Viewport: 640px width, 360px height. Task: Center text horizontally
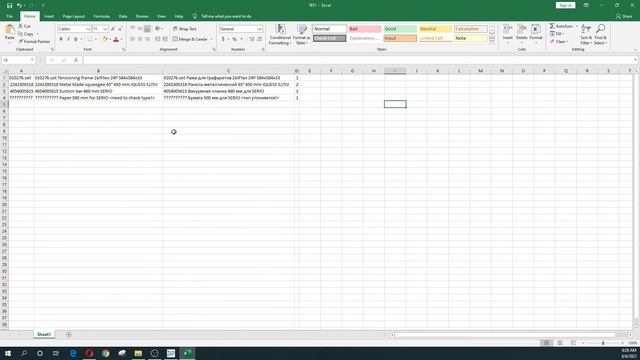coord(140,39)
